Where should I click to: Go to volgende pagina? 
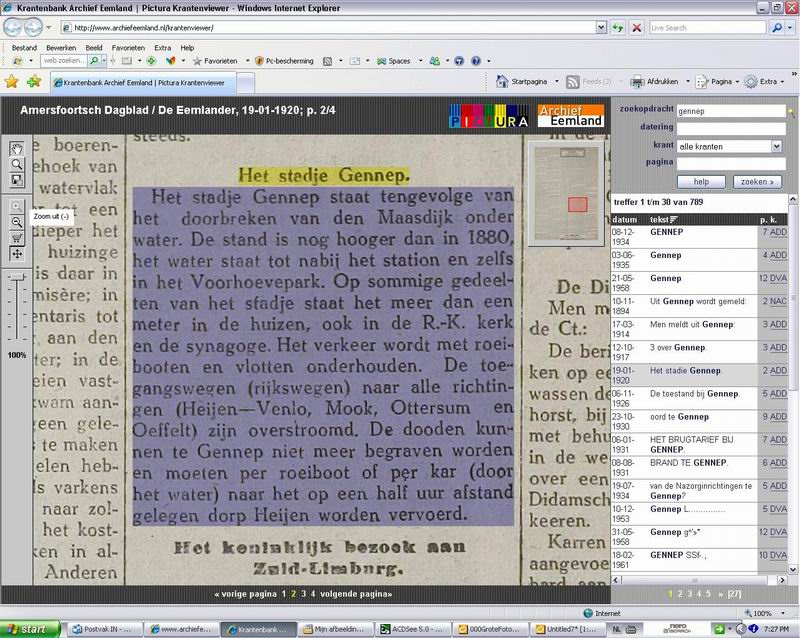[356, 594]
